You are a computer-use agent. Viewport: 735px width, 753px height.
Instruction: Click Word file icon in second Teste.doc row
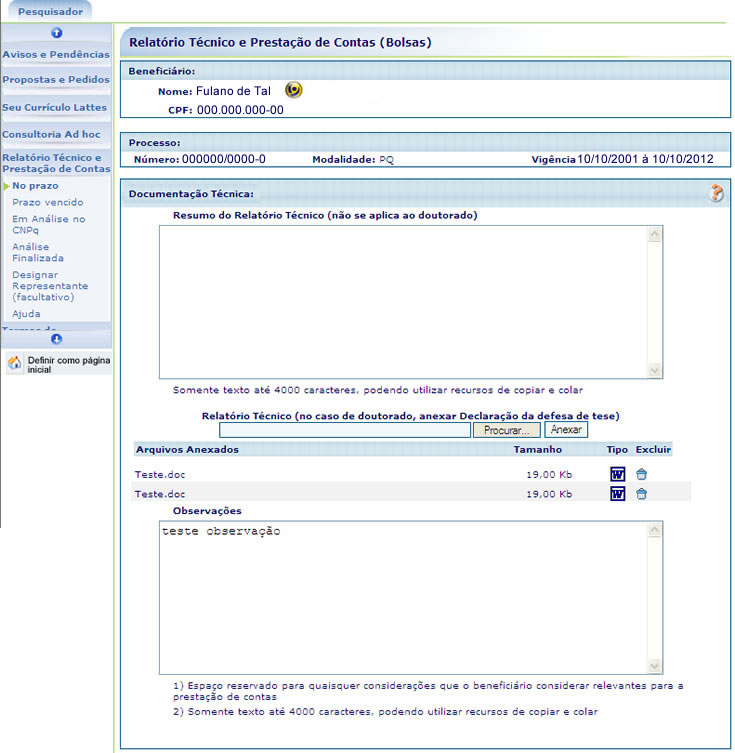point(617,494)
